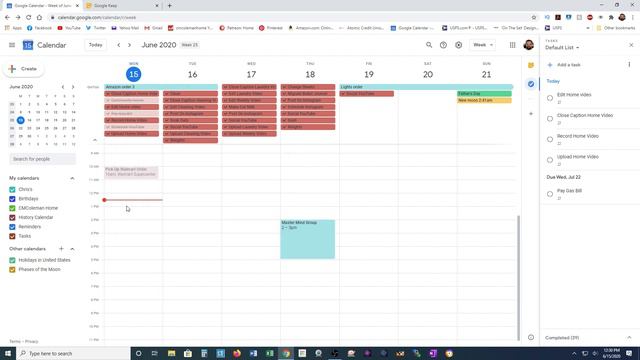Open the Google account avatar
This screenshot has height=360, width=640.
(x=529, y=45)
